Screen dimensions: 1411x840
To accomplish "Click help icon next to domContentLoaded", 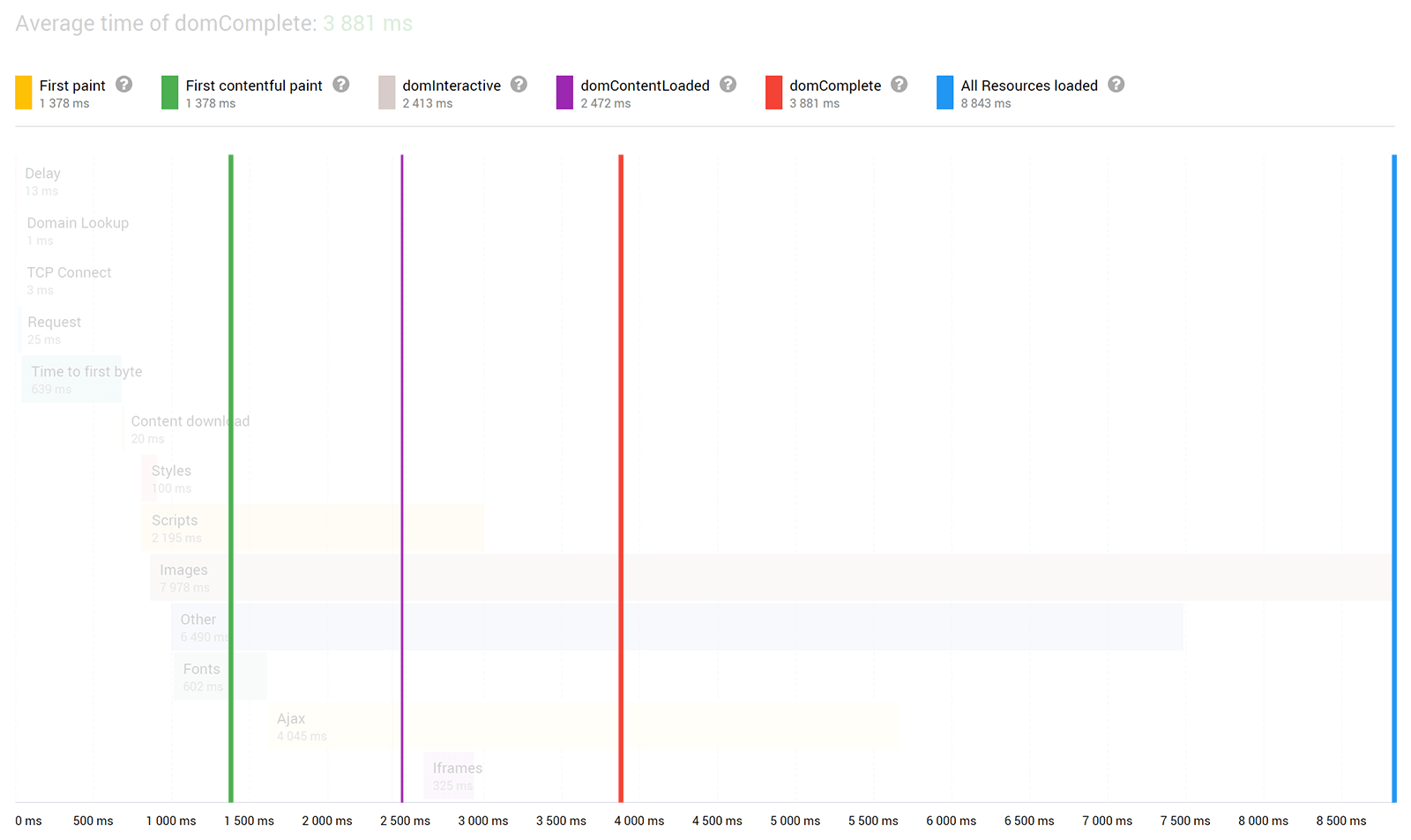I will [728, 85].
